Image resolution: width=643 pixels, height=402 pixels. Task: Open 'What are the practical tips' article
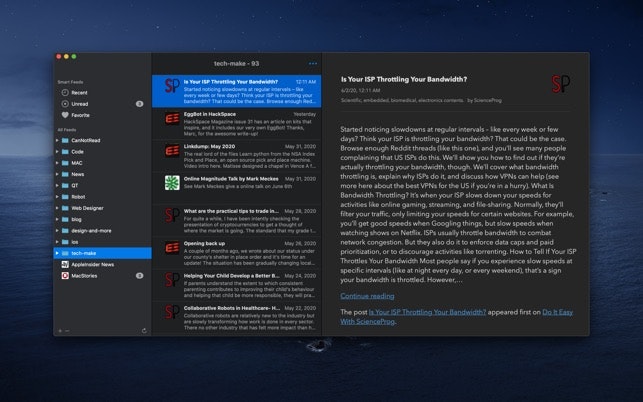[x=237, y=221]
